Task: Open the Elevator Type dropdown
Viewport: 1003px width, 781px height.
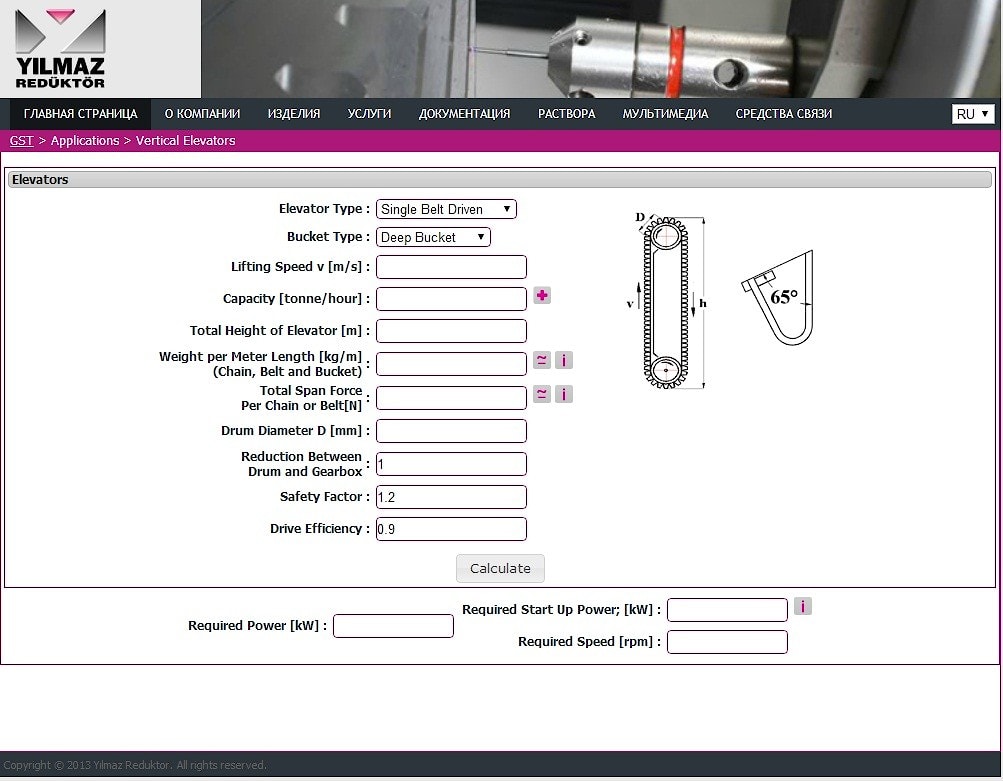Action: pos(446,209)
